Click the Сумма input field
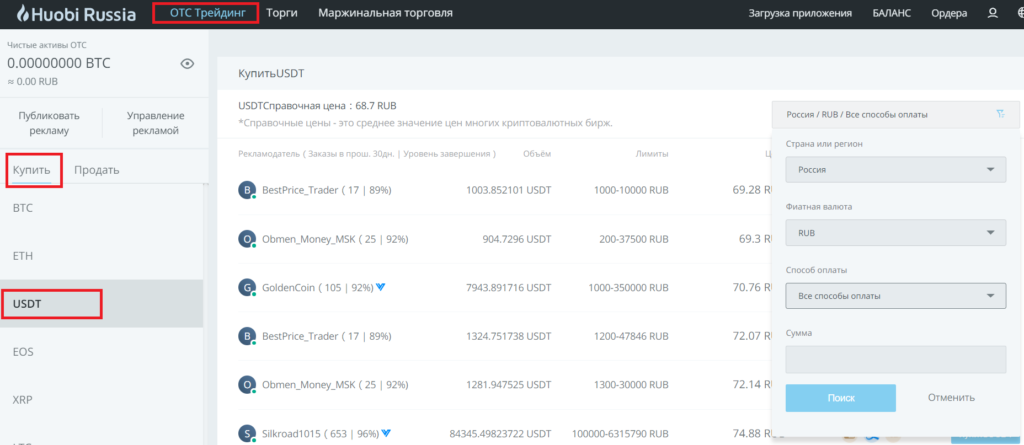 point(896,359)
